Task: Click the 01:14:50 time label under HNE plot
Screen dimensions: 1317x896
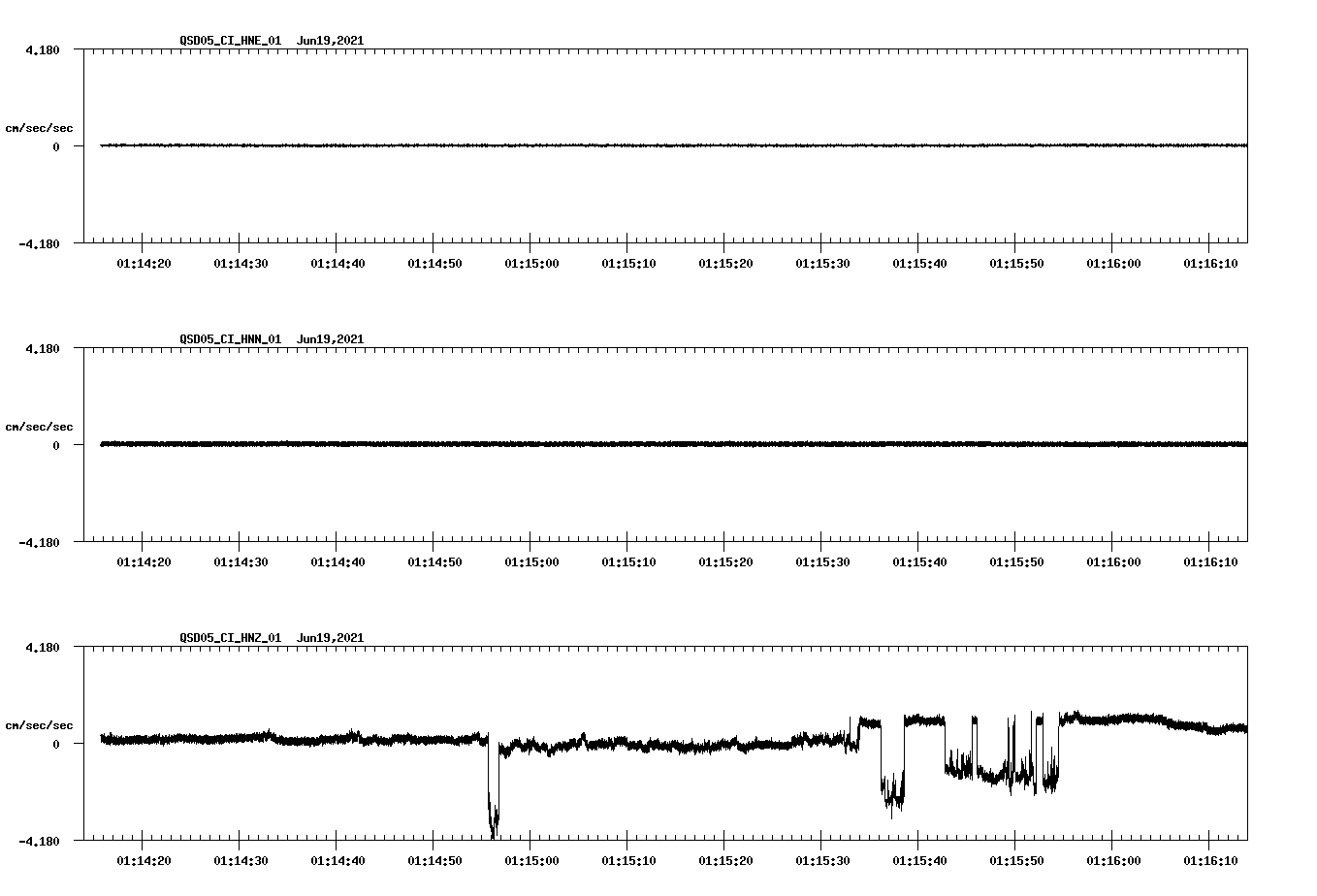Action: pos(434,264)
